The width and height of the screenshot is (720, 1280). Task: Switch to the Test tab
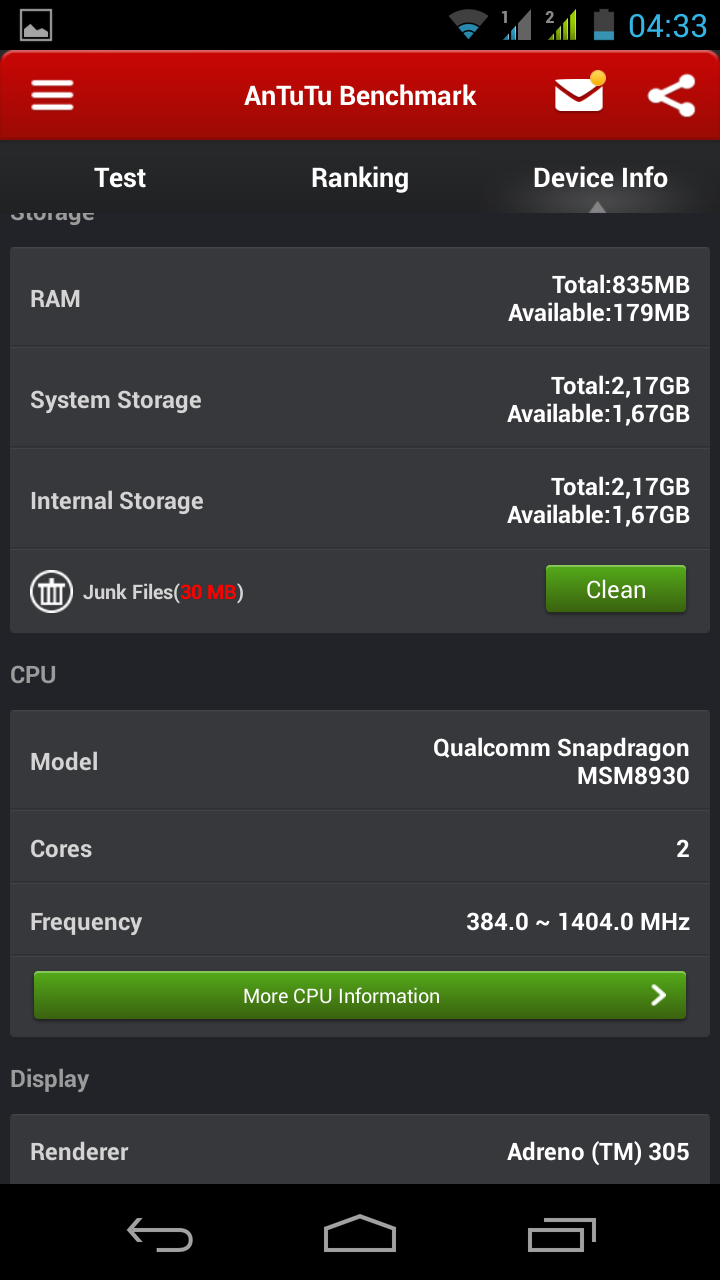[x=120, y=178]
